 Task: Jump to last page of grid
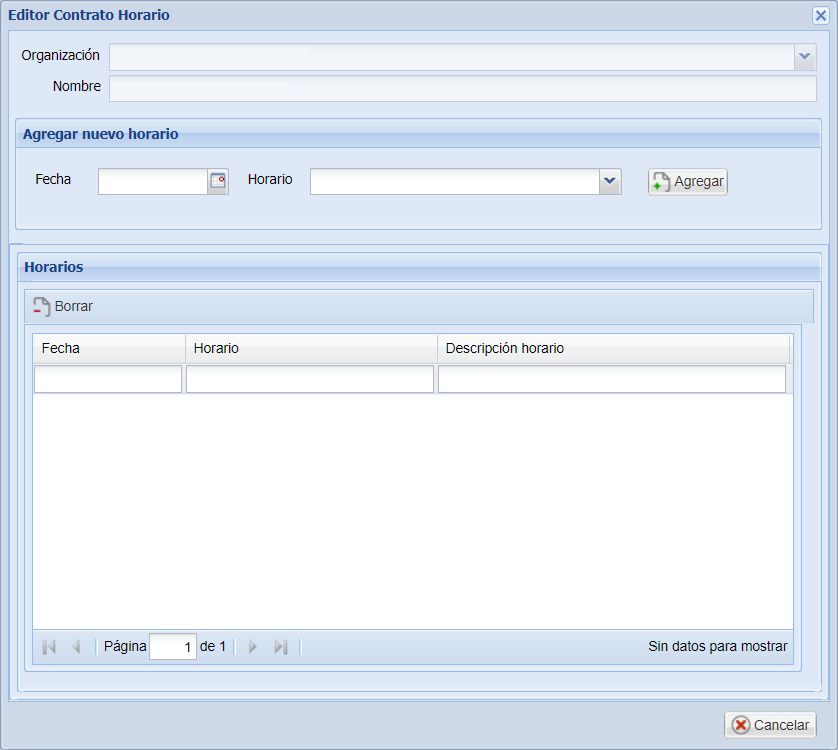click(x=281, y=647)
